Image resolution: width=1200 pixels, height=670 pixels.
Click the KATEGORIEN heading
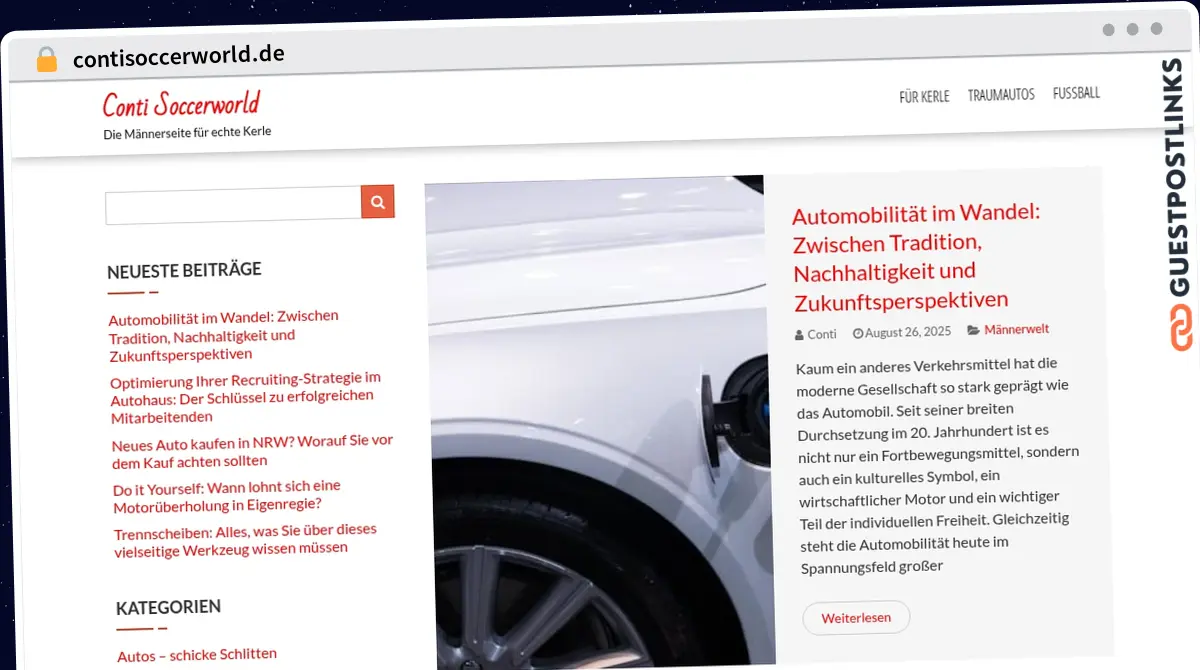pyautogui.click(x=169, y=608)
